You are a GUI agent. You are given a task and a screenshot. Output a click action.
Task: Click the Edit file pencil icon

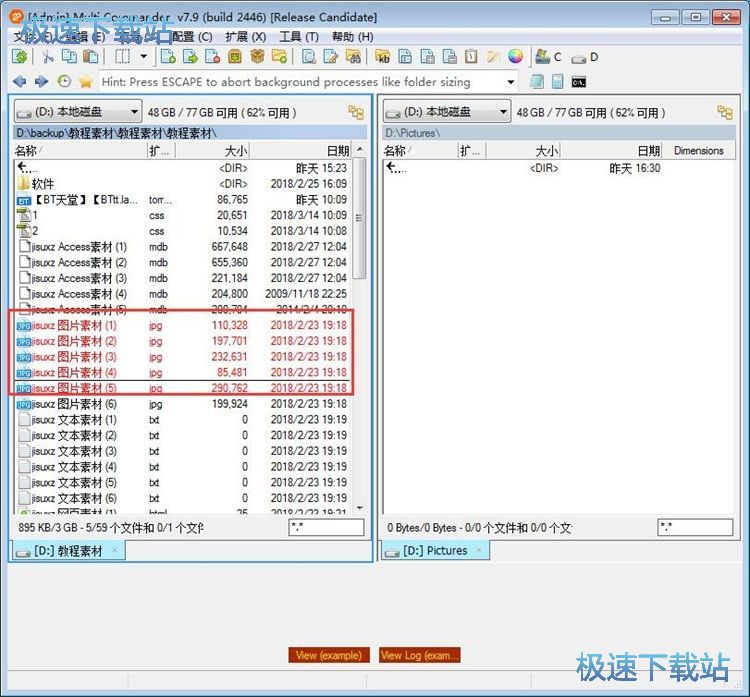click(331, 57)
